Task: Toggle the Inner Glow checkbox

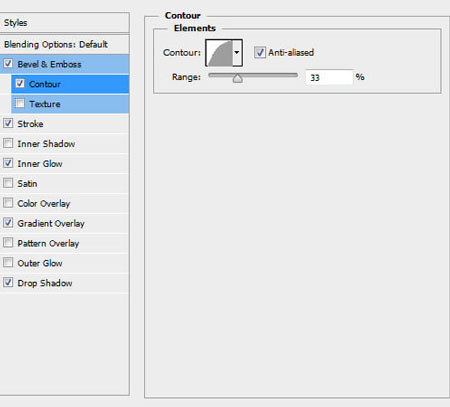Action: 8,163
